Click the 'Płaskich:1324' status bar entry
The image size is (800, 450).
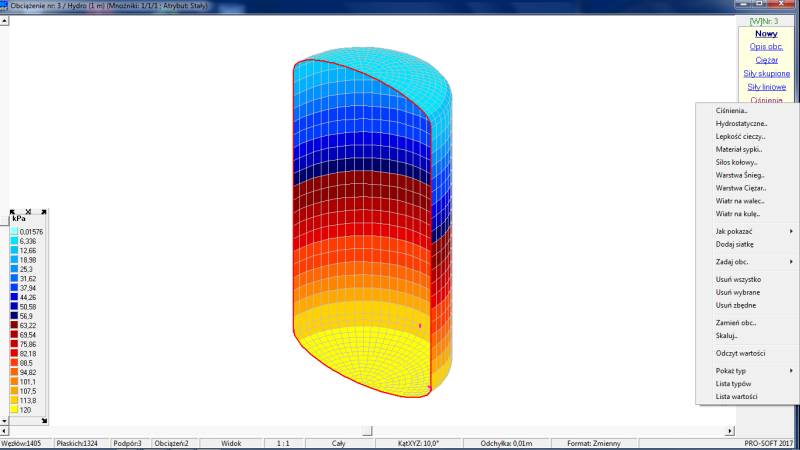(x=77, y=443)
